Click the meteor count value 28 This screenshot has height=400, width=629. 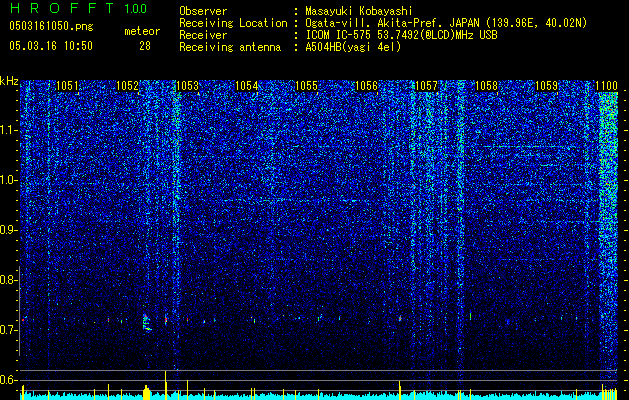[145, 46]
